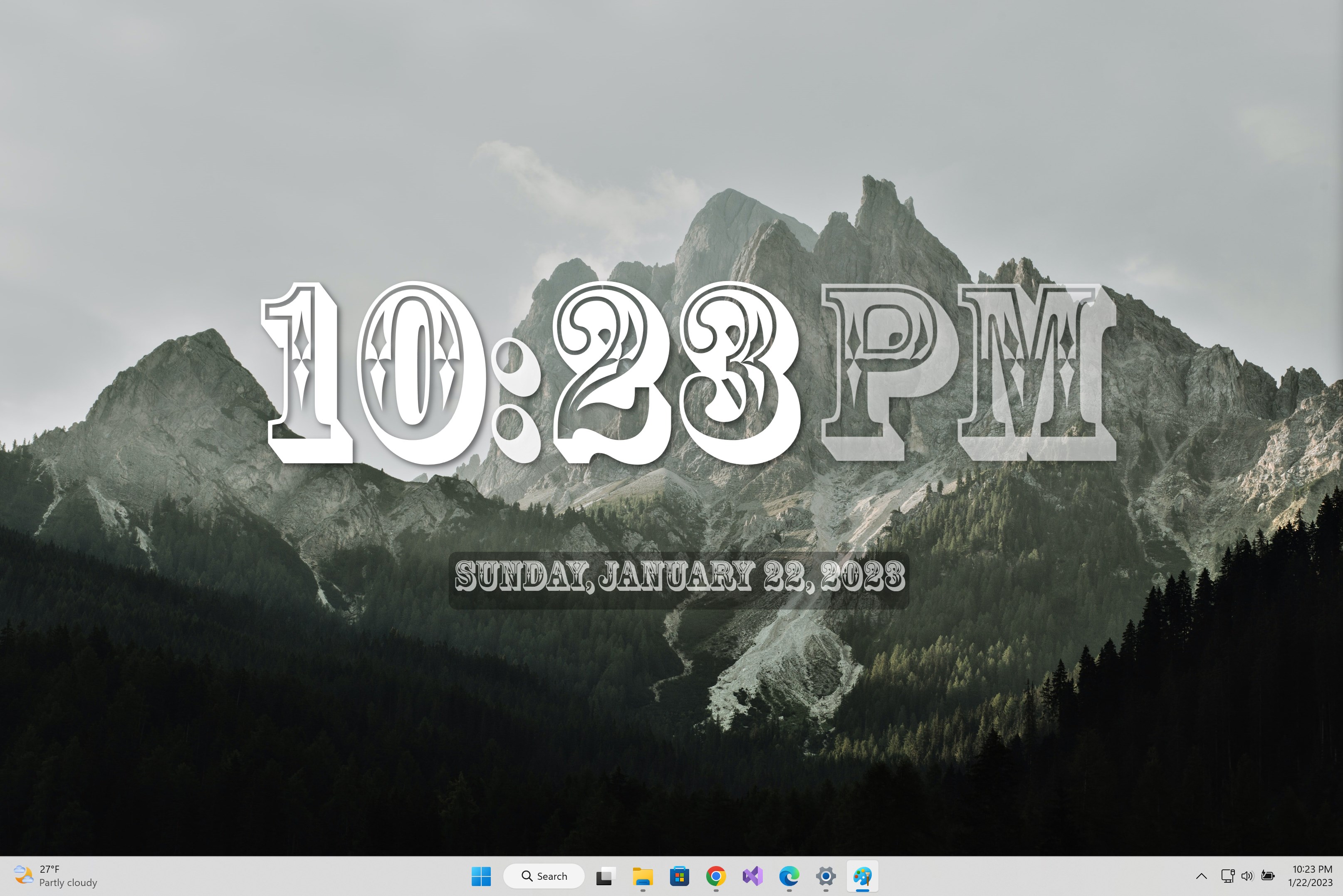Show hidden system tray icons
1343x896 pixels.
(x=1201, y=876)
